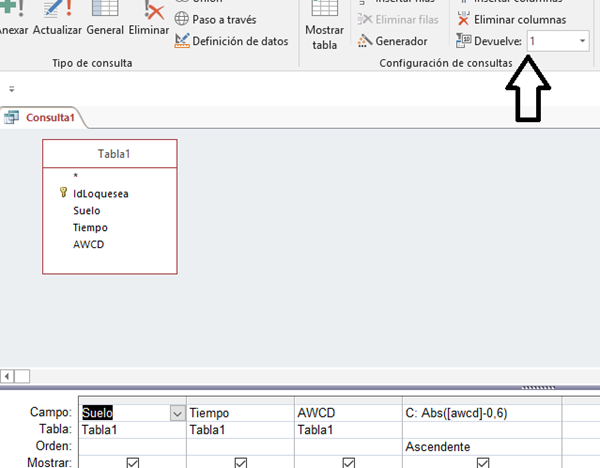This screenshot has width=600, height=468.
Task: Click the Tiempo cell in Campo row
Action: pos(240,413)
